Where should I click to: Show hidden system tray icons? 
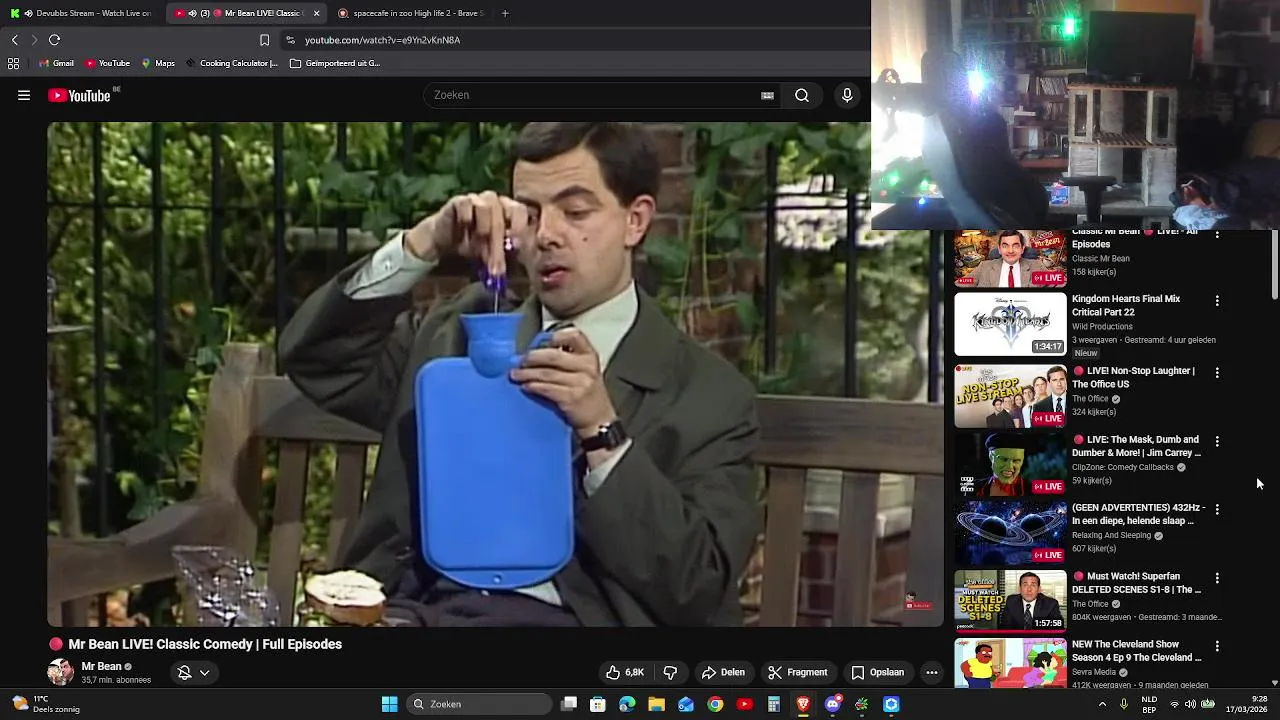tap(1102, 704)
